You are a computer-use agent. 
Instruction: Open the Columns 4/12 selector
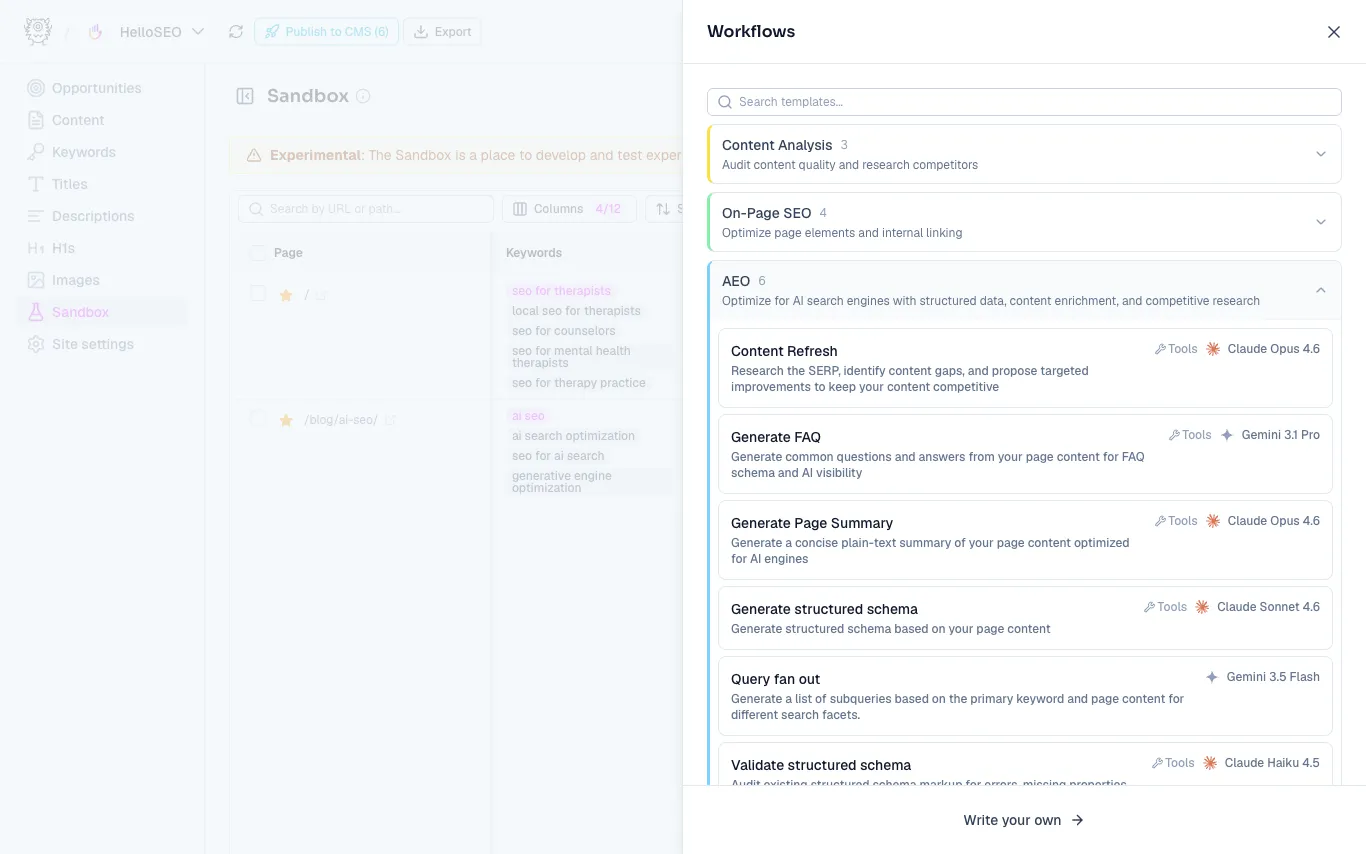569,209
